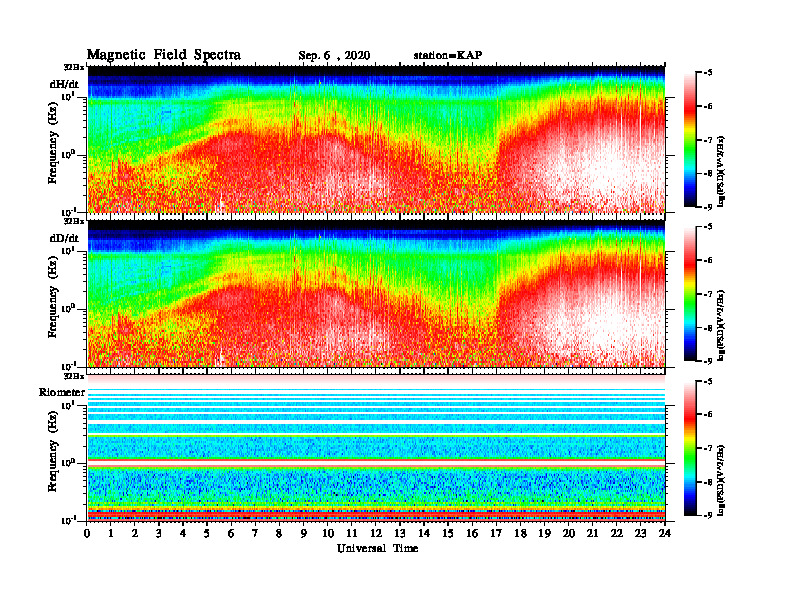
Task: Click inside the dD/dt spectrogram plot
Action: click(376, 293)
